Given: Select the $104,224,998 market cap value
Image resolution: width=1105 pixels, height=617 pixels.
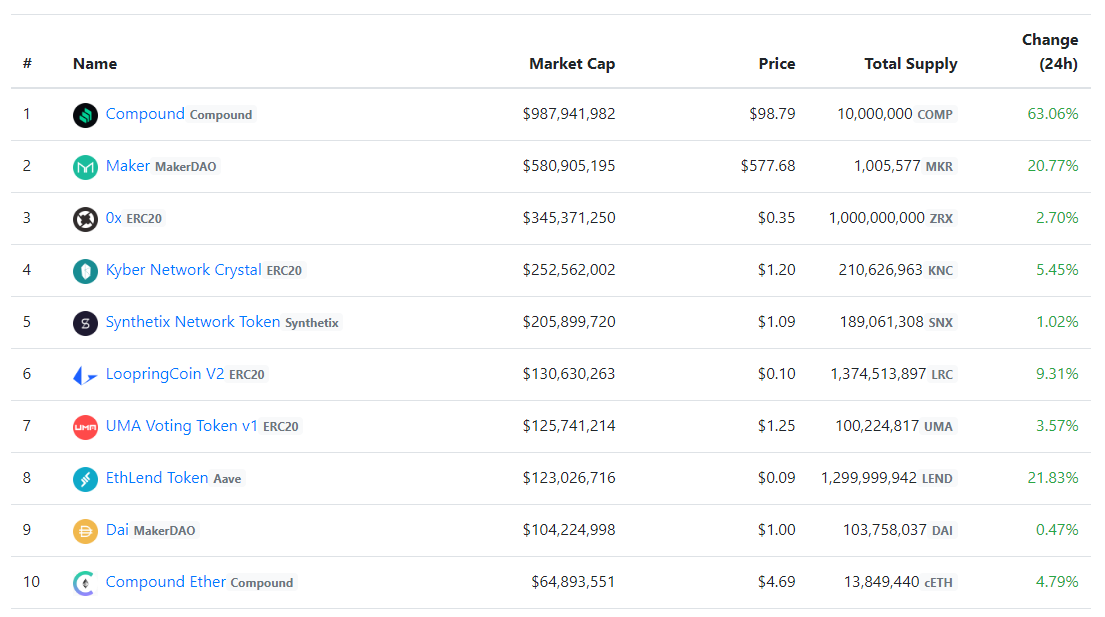Looking at the screenshot, I should [569, 530].
